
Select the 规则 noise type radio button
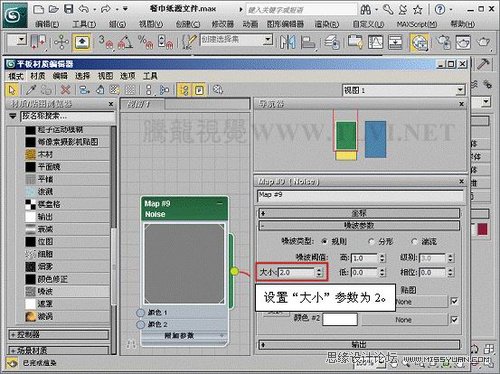pyautogui.click(x=324, y=241)
